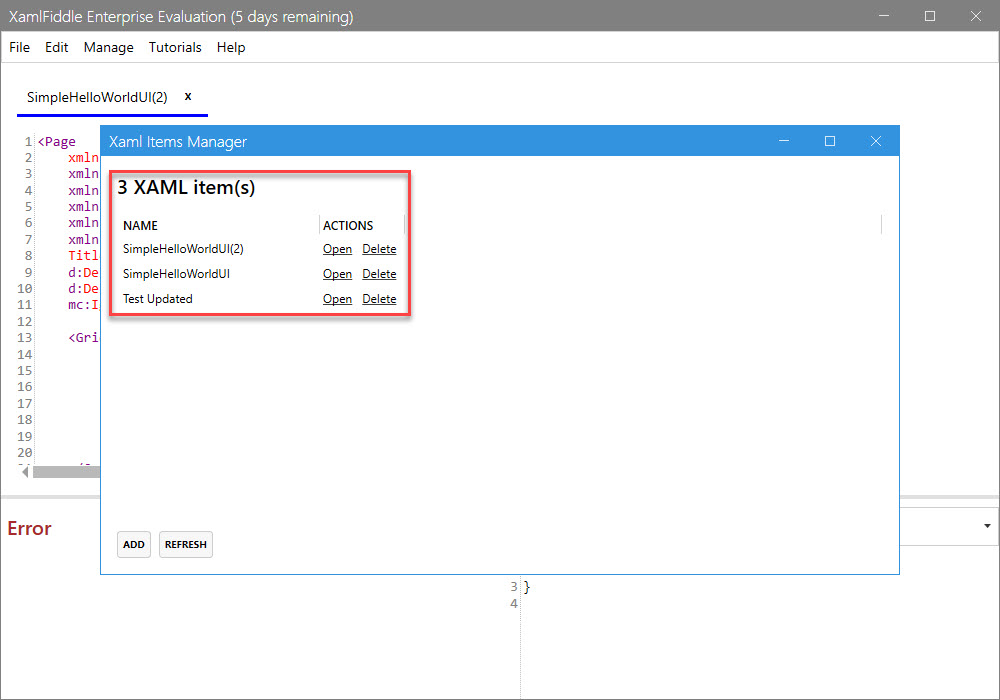Viewport: 1000px width, 700px height.
Task: Delete the SimpleHelloWorldUI(2) item
Action: point(379,249)
